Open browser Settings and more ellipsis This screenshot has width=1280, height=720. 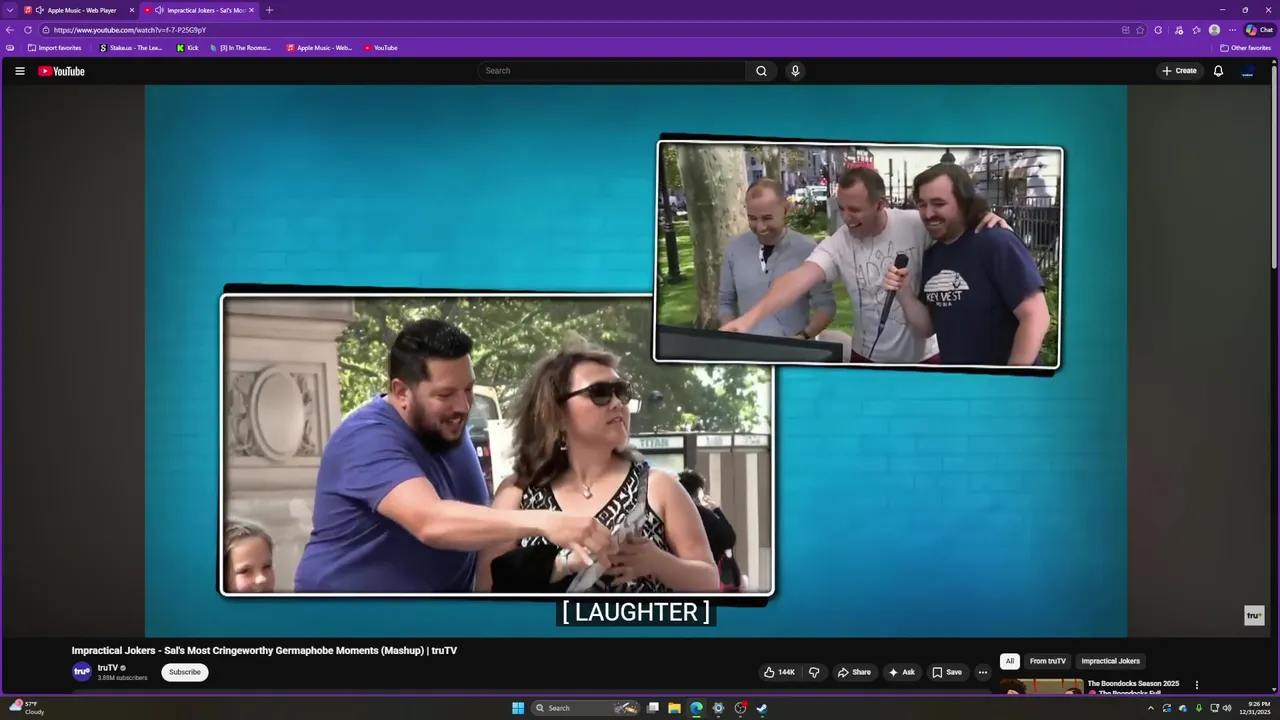1232,30
